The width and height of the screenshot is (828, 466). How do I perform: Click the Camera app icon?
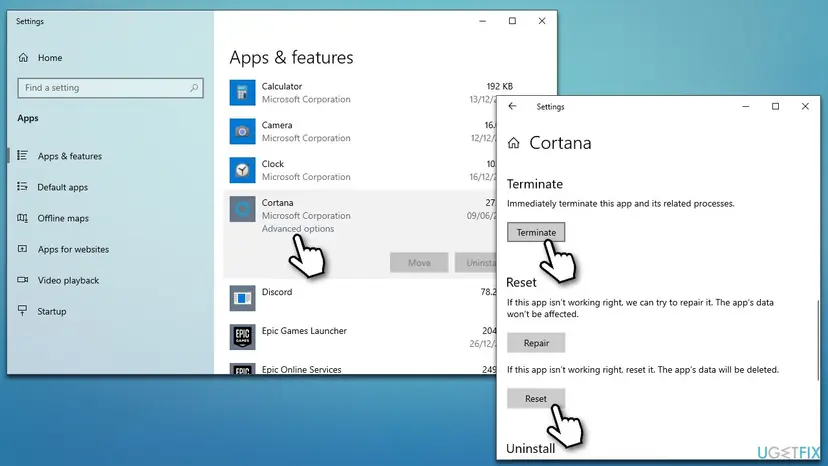(x=242, y=132)
